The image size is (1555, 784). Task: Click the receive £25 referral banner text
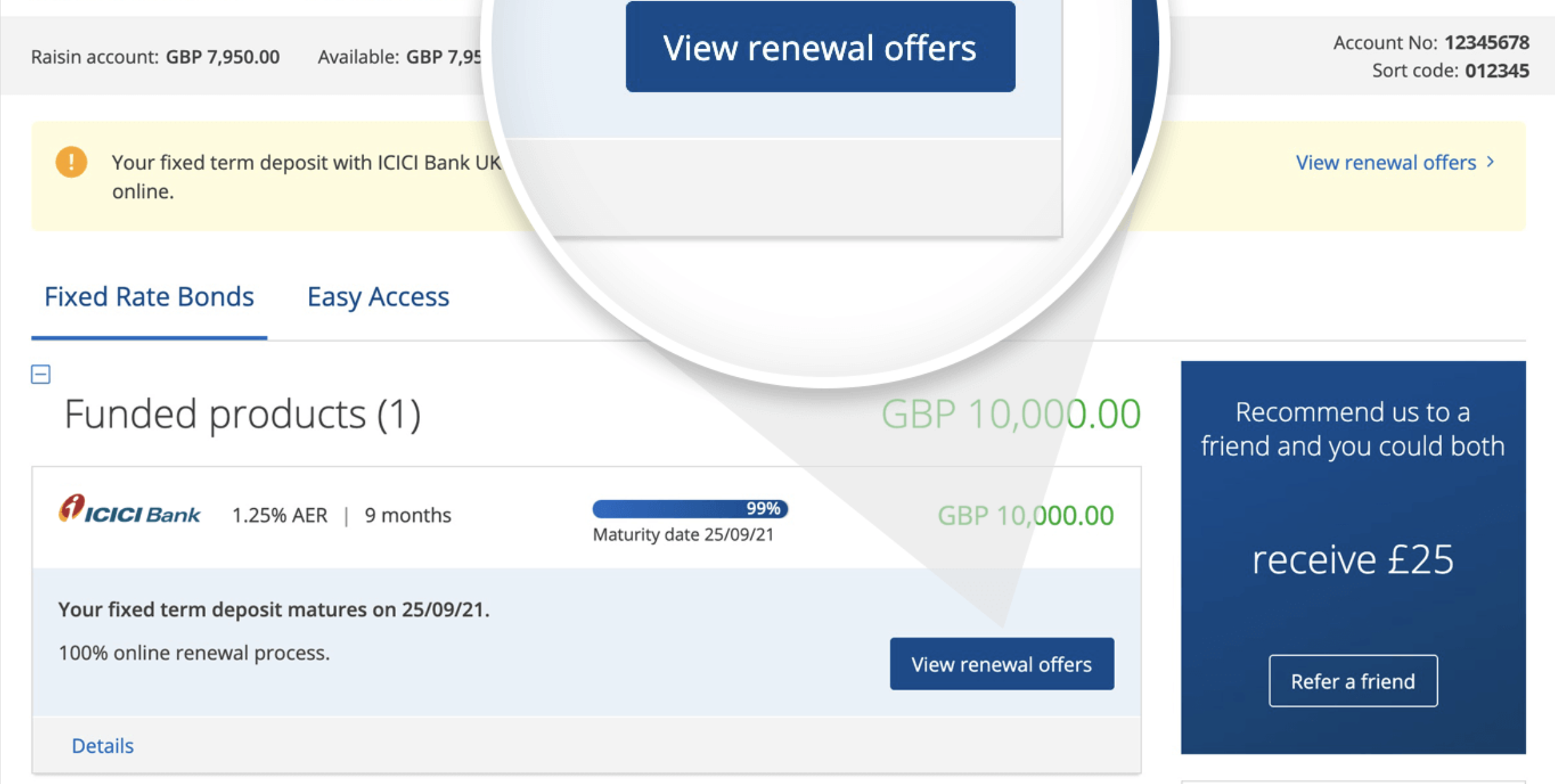1353,559
